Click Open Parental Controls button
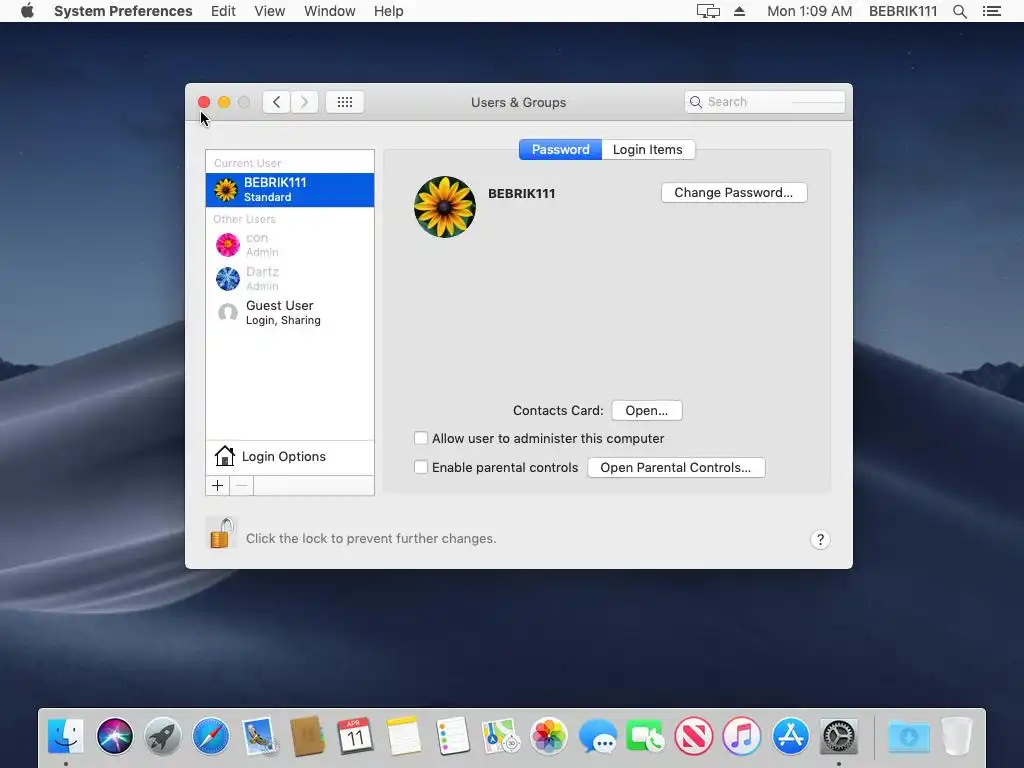Screen dimensions: 1024x768 click(x=676, y=468)
